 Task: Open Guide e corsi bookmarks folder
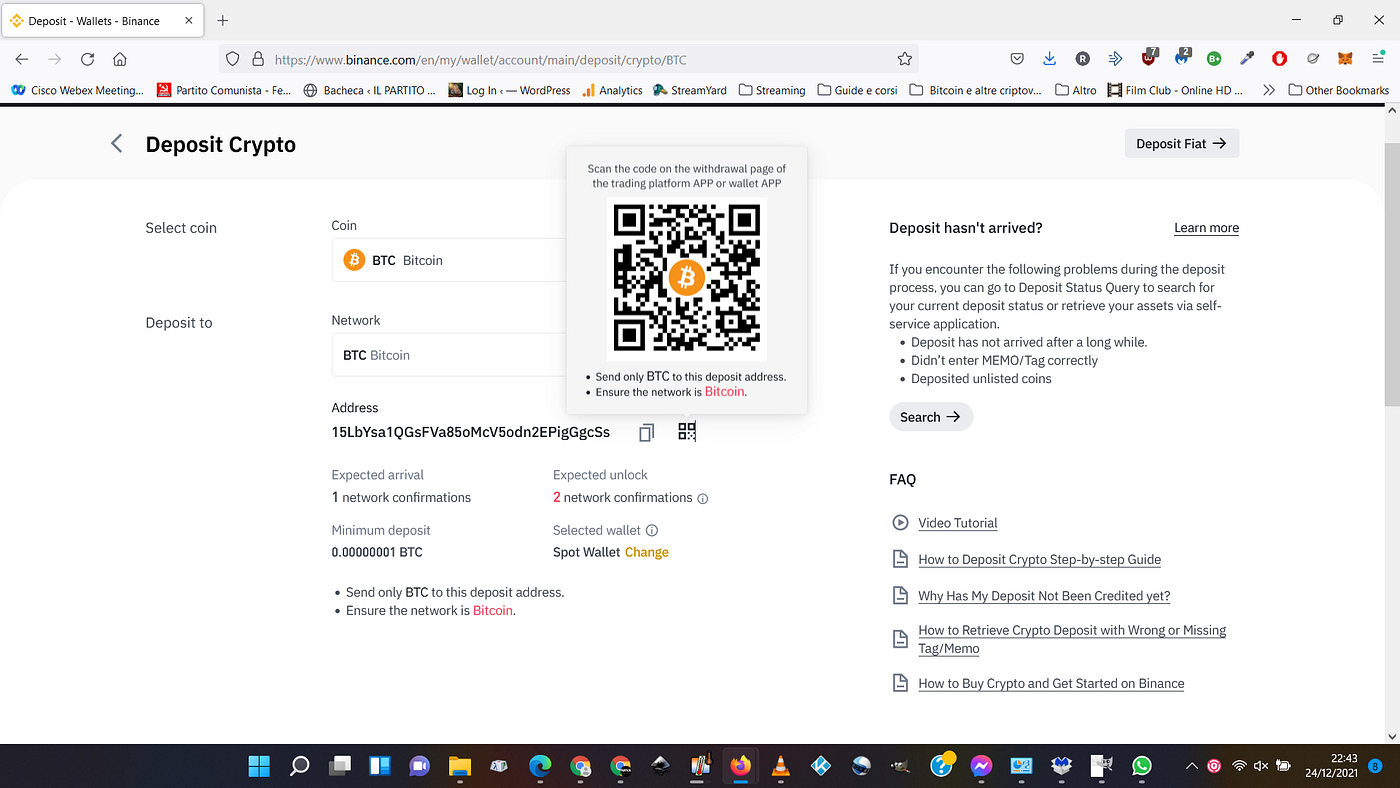point(858,90)
